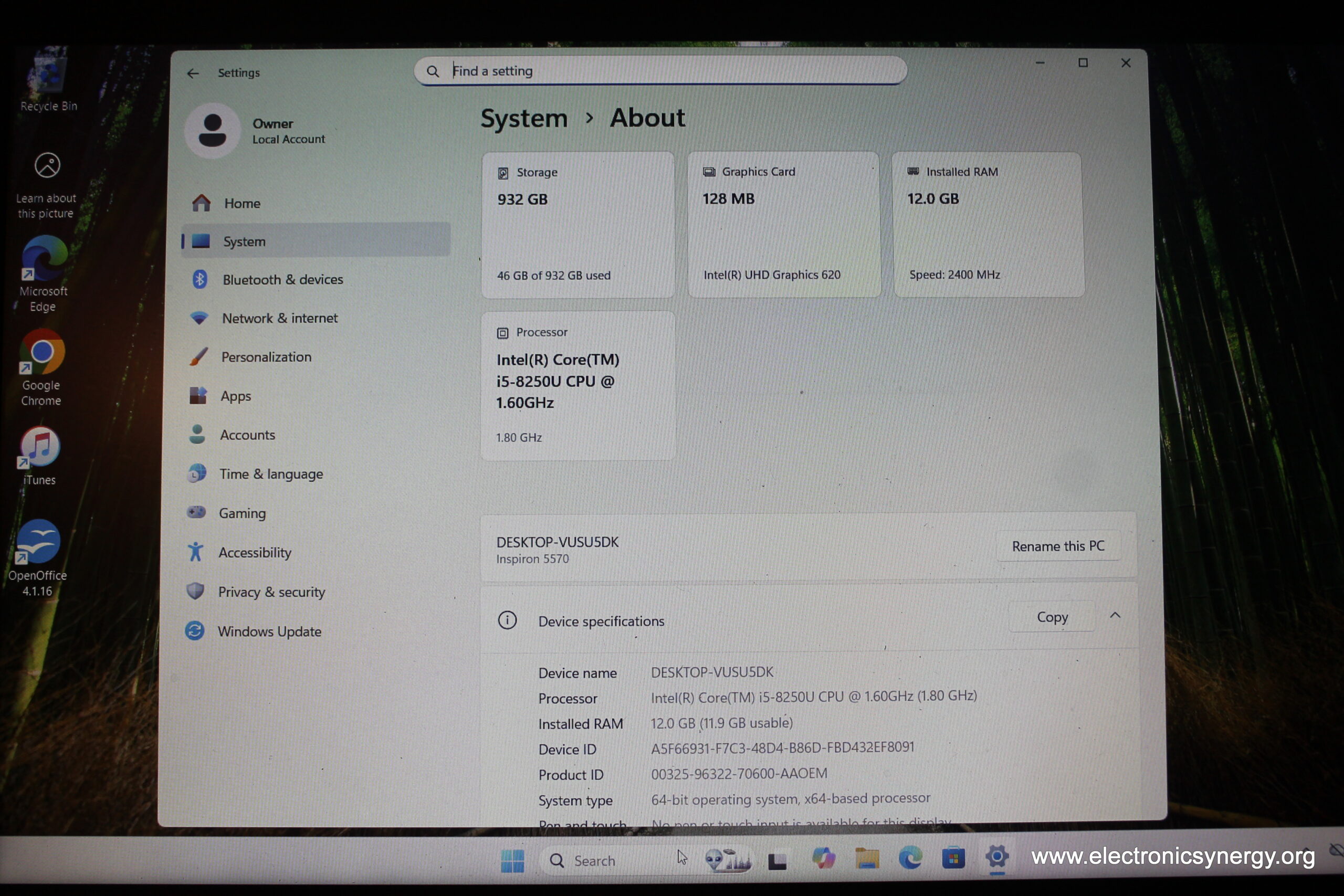Image resolution: width=1344 pixels, height=896 pixels.
Task: Select Home in the Settings sidebar
Action: click(x=241, y=204)
